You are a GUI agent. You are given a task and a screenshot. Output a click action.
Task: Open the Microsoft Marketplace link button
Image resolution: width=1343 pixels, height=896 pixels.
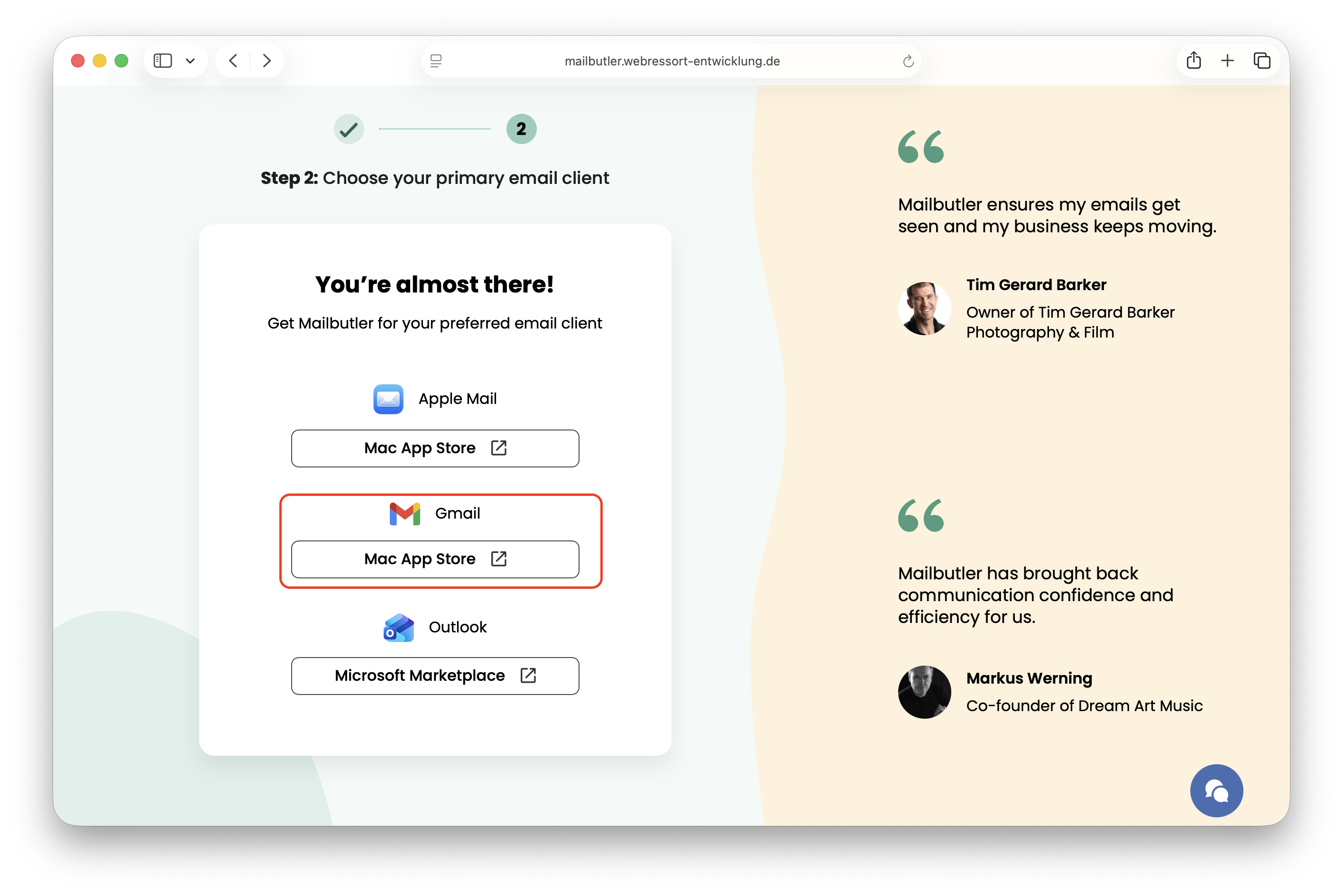pos(435,676)
